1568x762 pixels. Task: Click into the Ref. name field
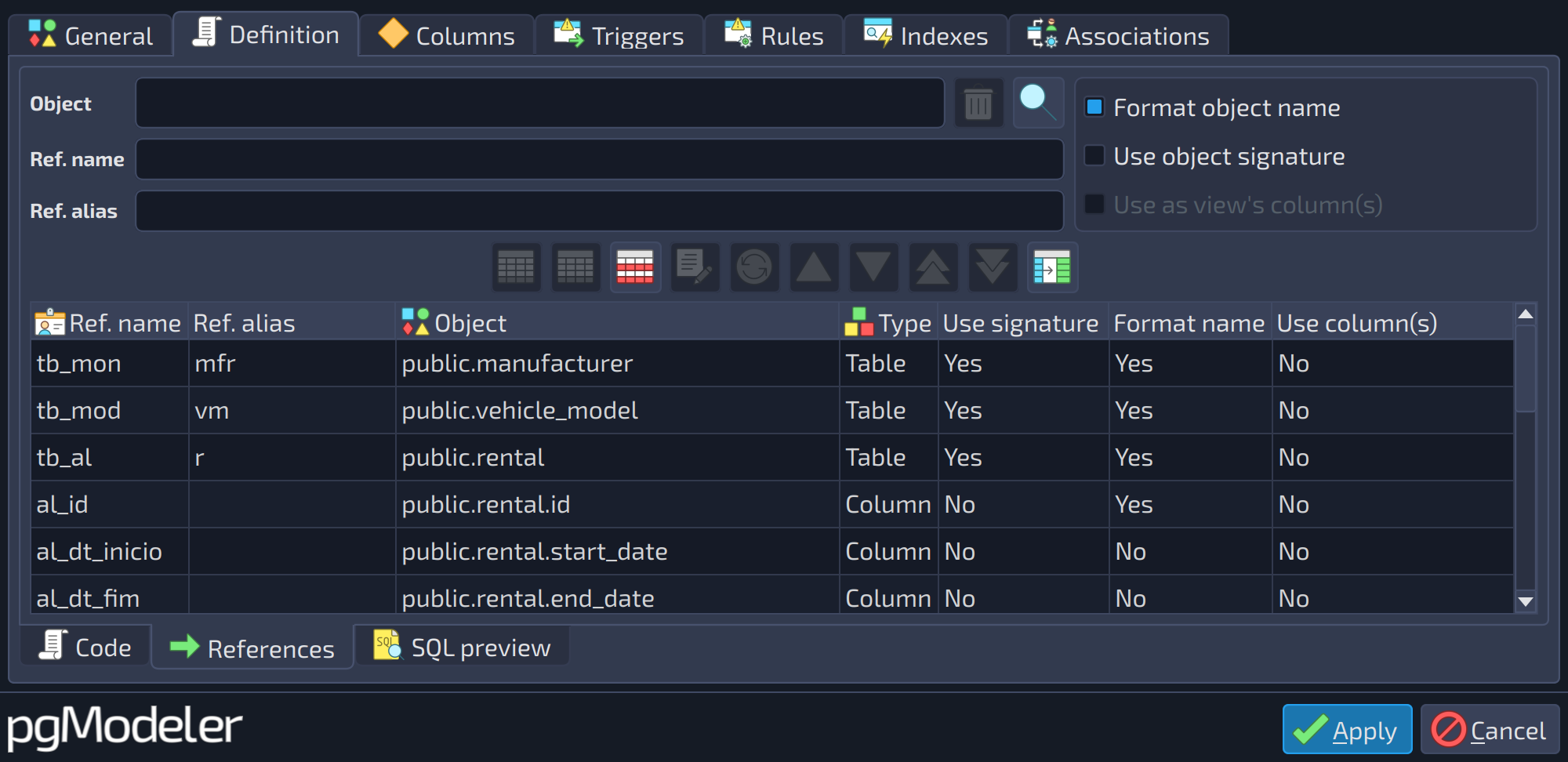(x=599, y=159)
